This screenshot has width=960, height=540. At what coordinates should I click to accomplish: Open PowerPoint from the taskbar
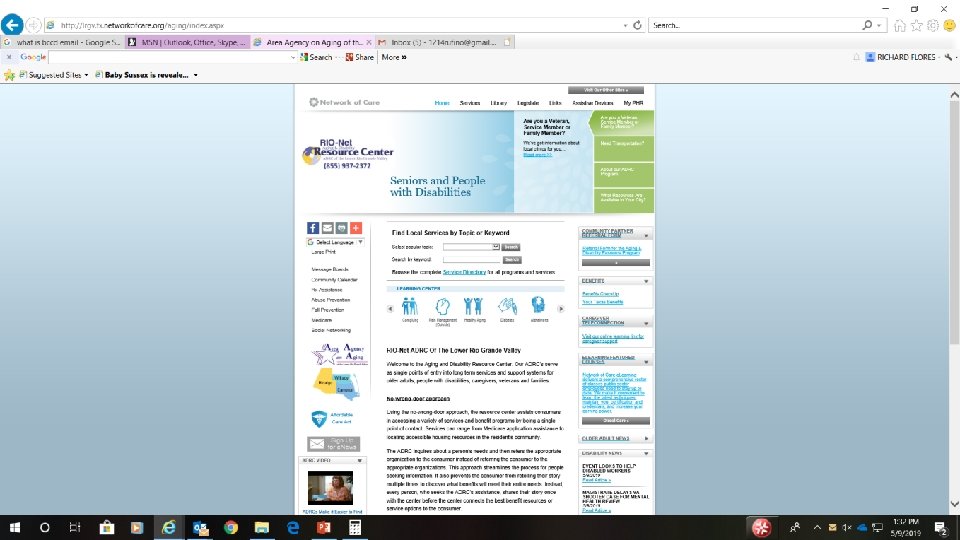pyautogui.click(x=323, y=527)
